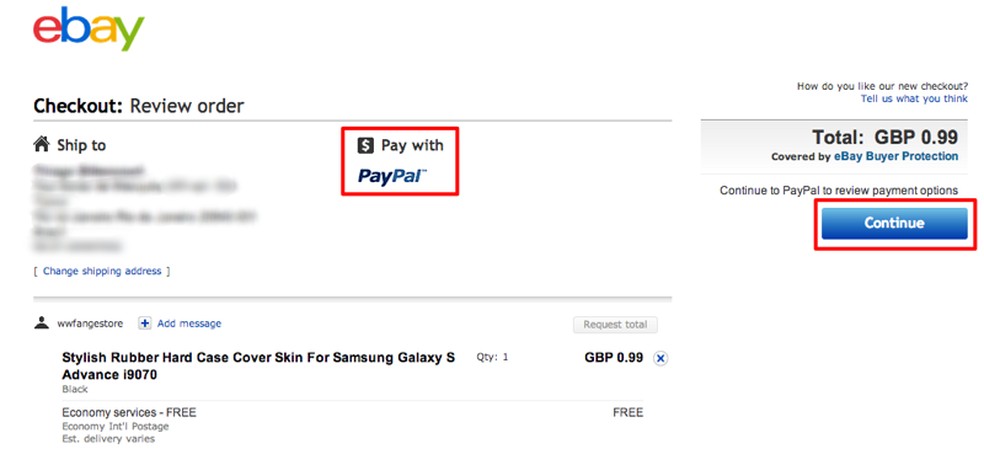Click the house icon beside Ship to
984x449 pixels.
click(x=41, y=145)
